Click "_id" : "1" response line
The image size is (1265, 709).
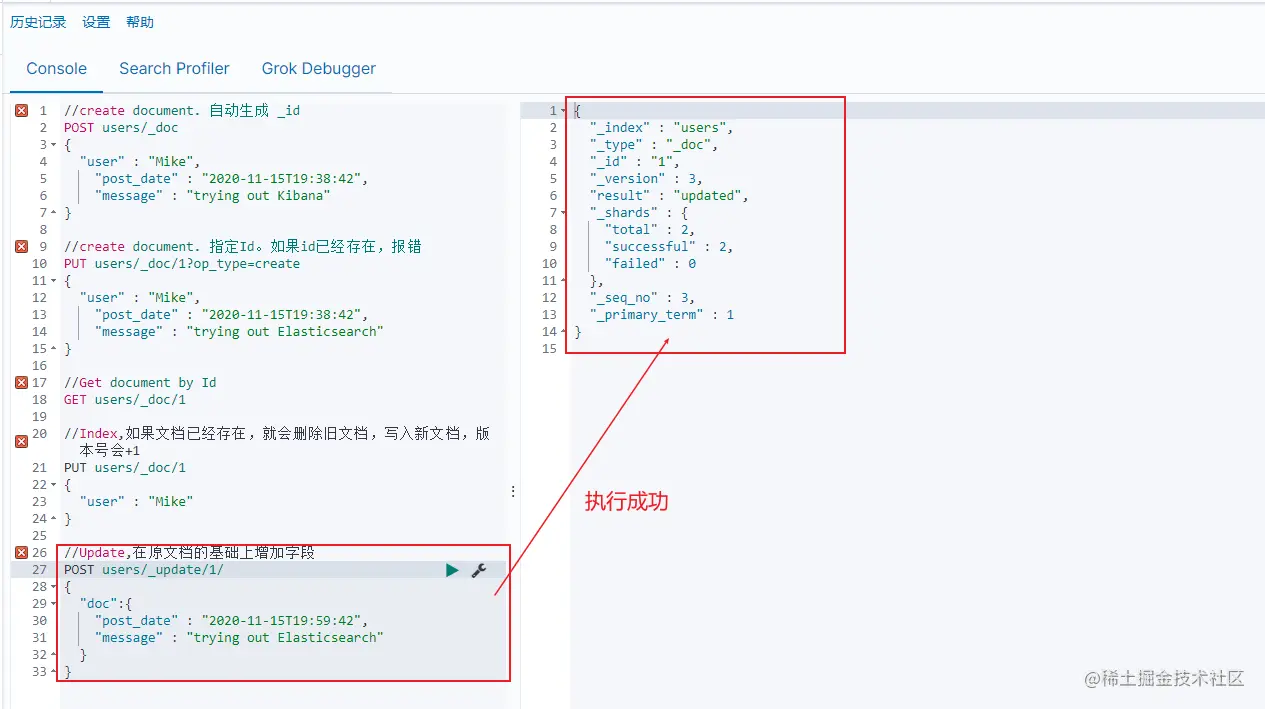click(634, 162)
